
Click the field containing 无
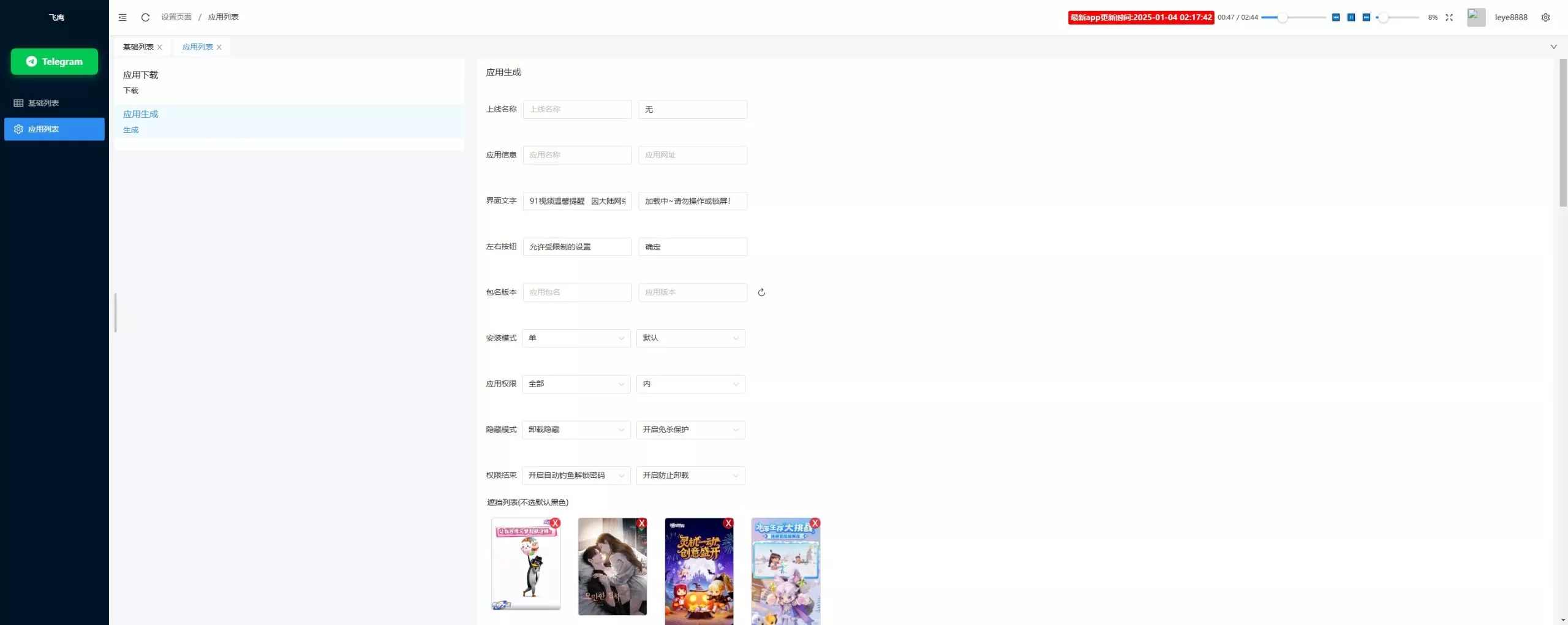[693, 109]
